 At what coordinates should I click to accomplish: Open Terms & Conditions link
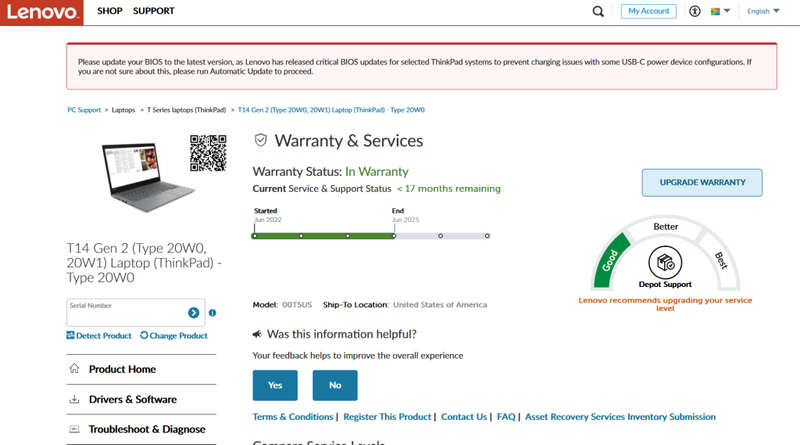point(293,417)
